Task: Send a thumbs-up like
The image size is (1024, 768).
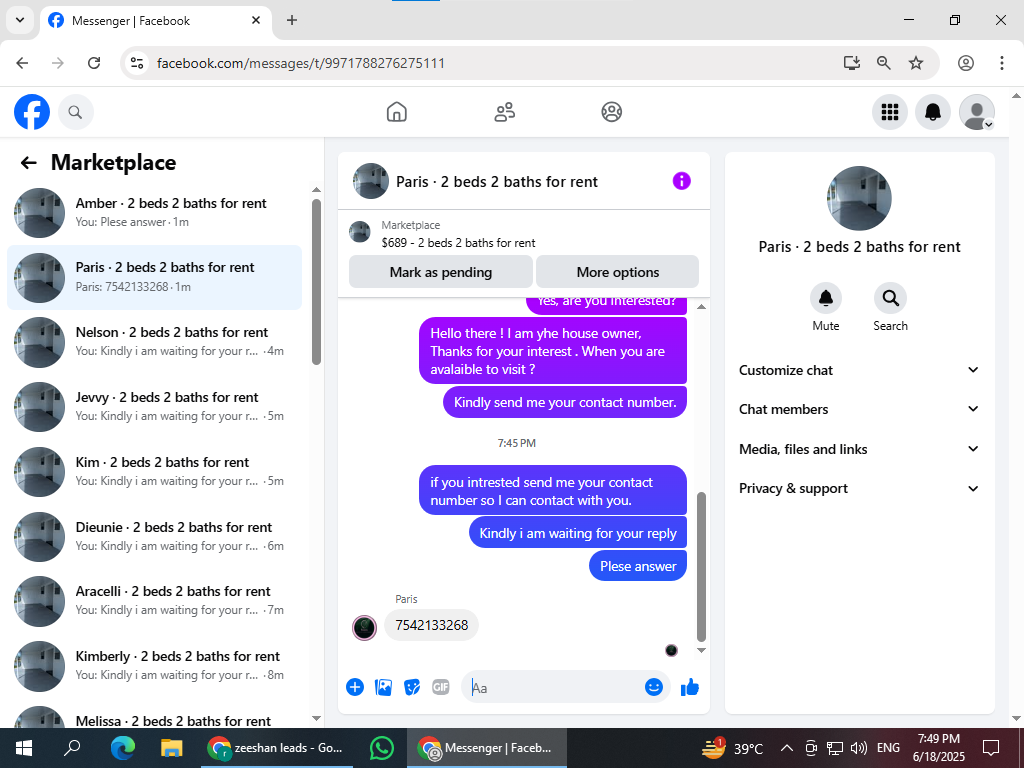Action: (690, 687)
